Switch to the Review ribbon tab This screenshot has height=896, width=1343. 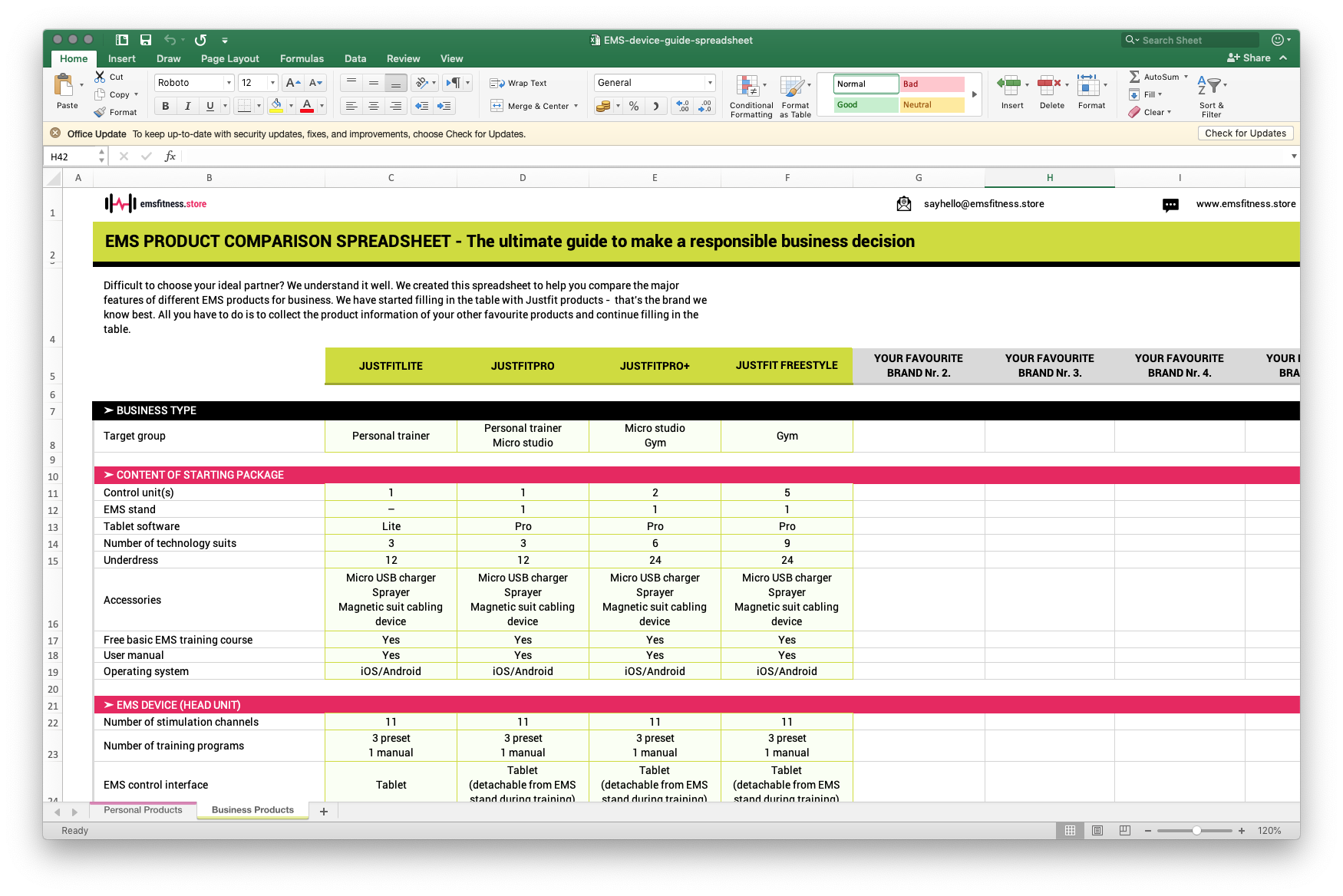coord(404,58)
